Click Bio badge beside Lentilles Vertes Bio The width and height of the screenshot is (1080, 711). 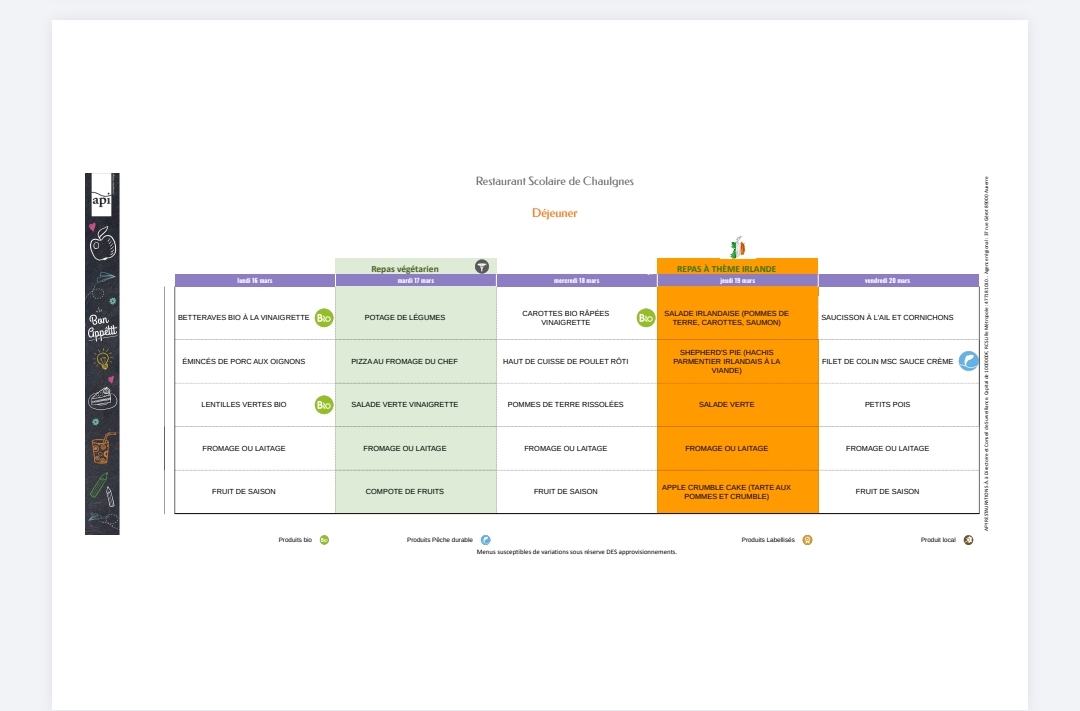(324, 405)
